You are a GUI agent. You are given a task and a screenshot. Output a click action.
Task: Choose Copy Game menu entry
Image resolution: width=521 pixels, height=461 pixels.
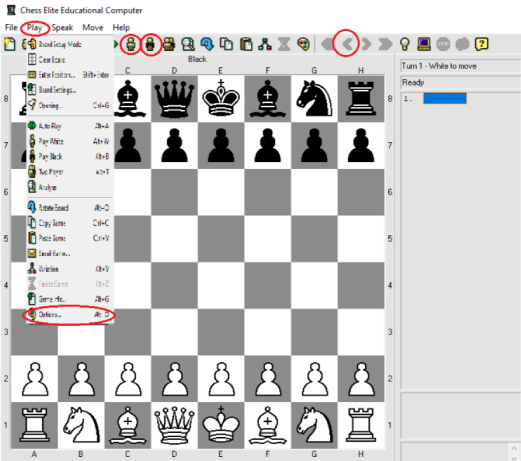pyautogui.click(x=70, y=223)
